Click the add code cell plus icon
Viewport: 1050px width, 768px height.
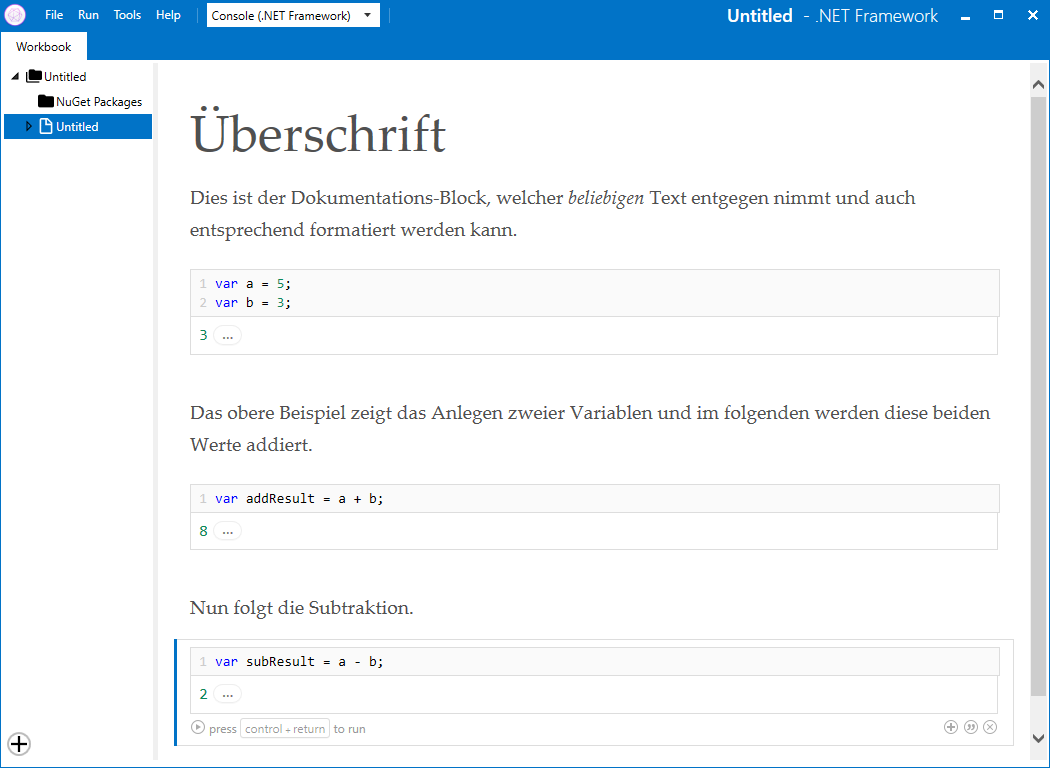point(951,727)
